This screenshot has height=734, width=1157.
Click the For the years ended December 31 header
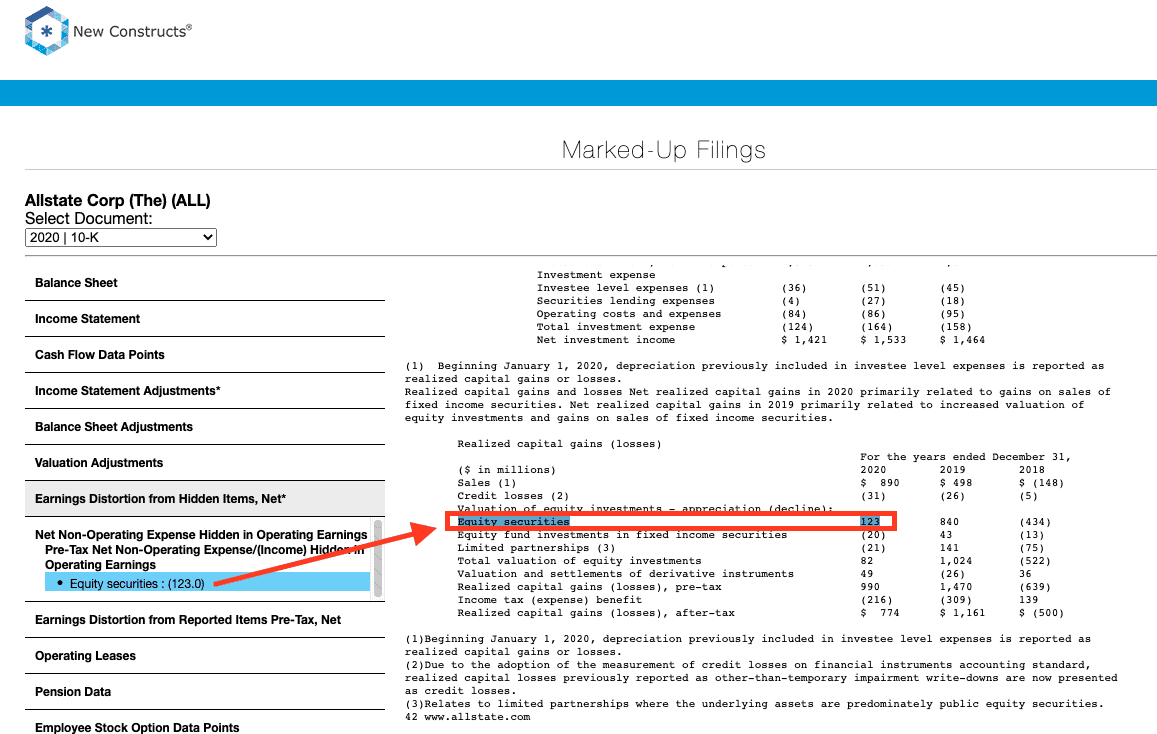coord(966,457)
